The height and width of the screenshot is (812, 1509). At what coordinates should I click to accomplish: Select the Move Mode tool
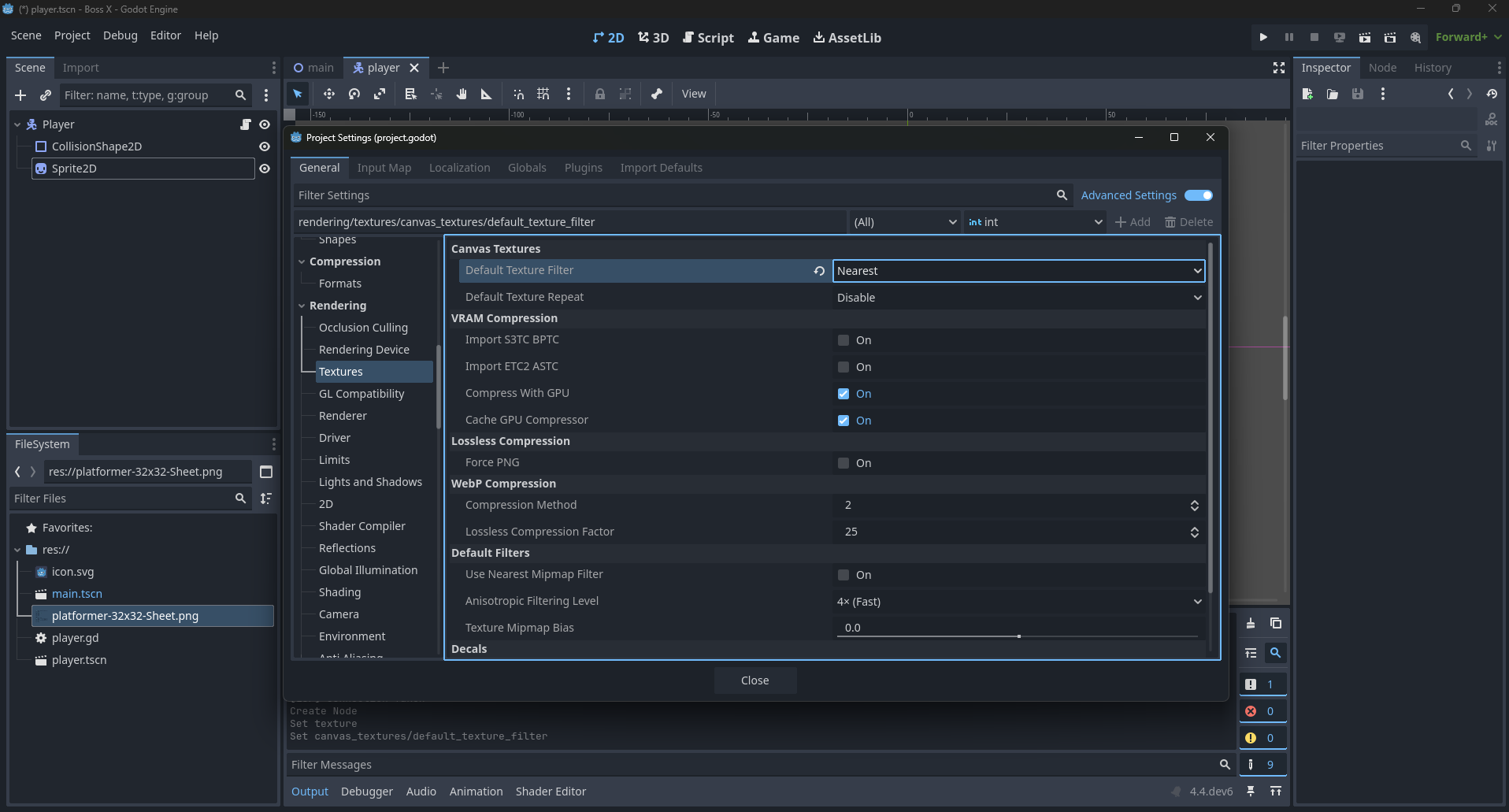[x=328, y=94]
